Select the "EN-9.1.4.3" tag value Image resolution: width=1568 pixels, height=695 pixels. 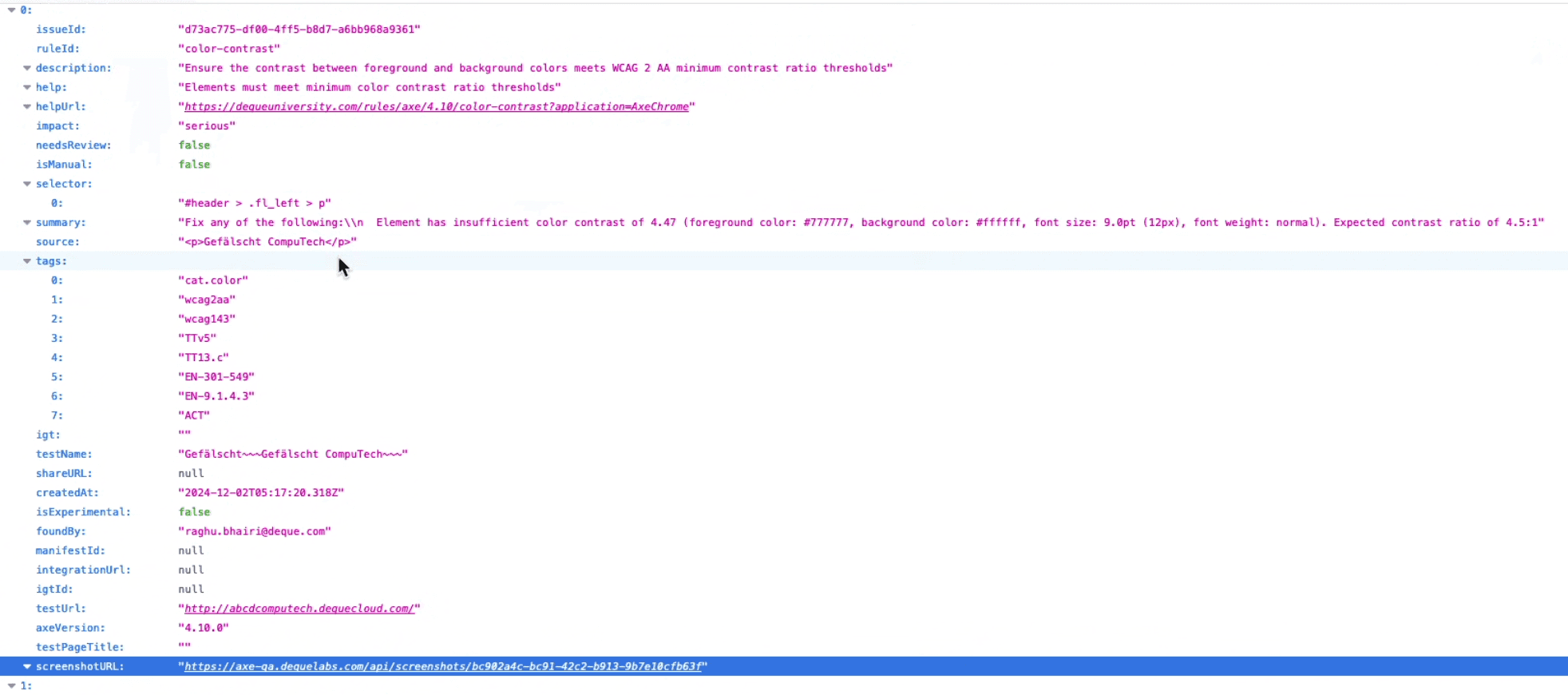216,396
